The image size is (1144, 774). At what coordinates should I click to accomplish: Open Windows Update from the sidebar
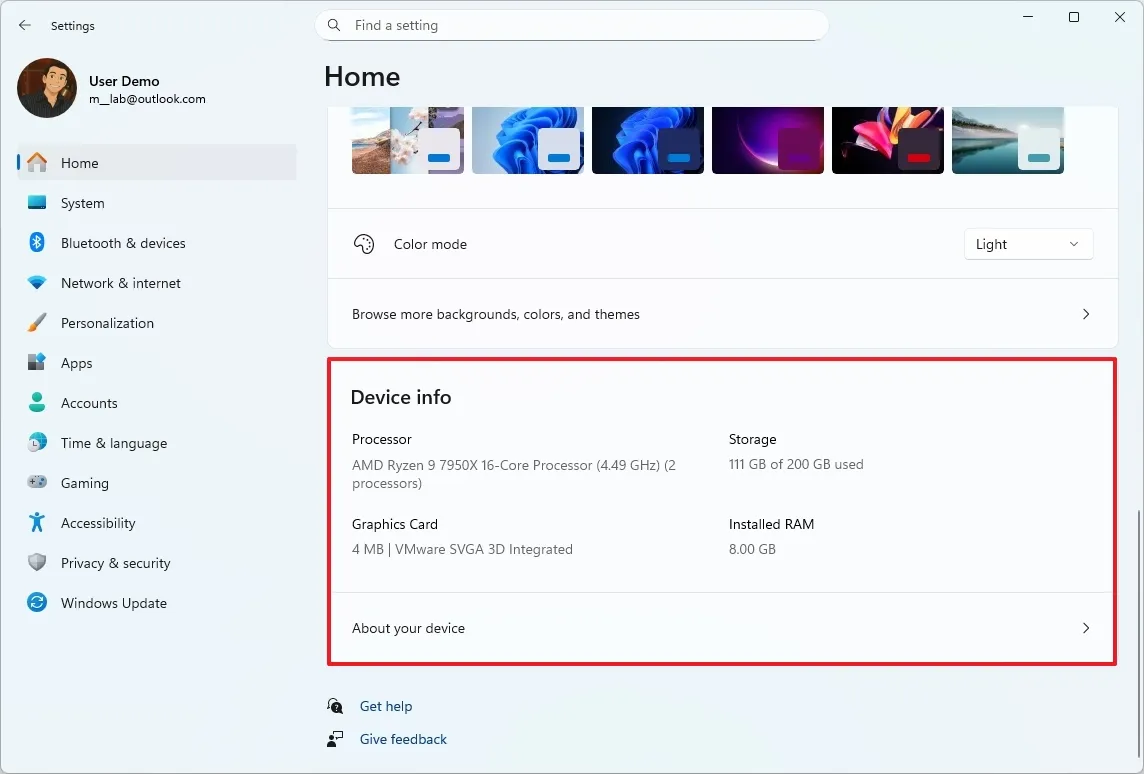114,603
